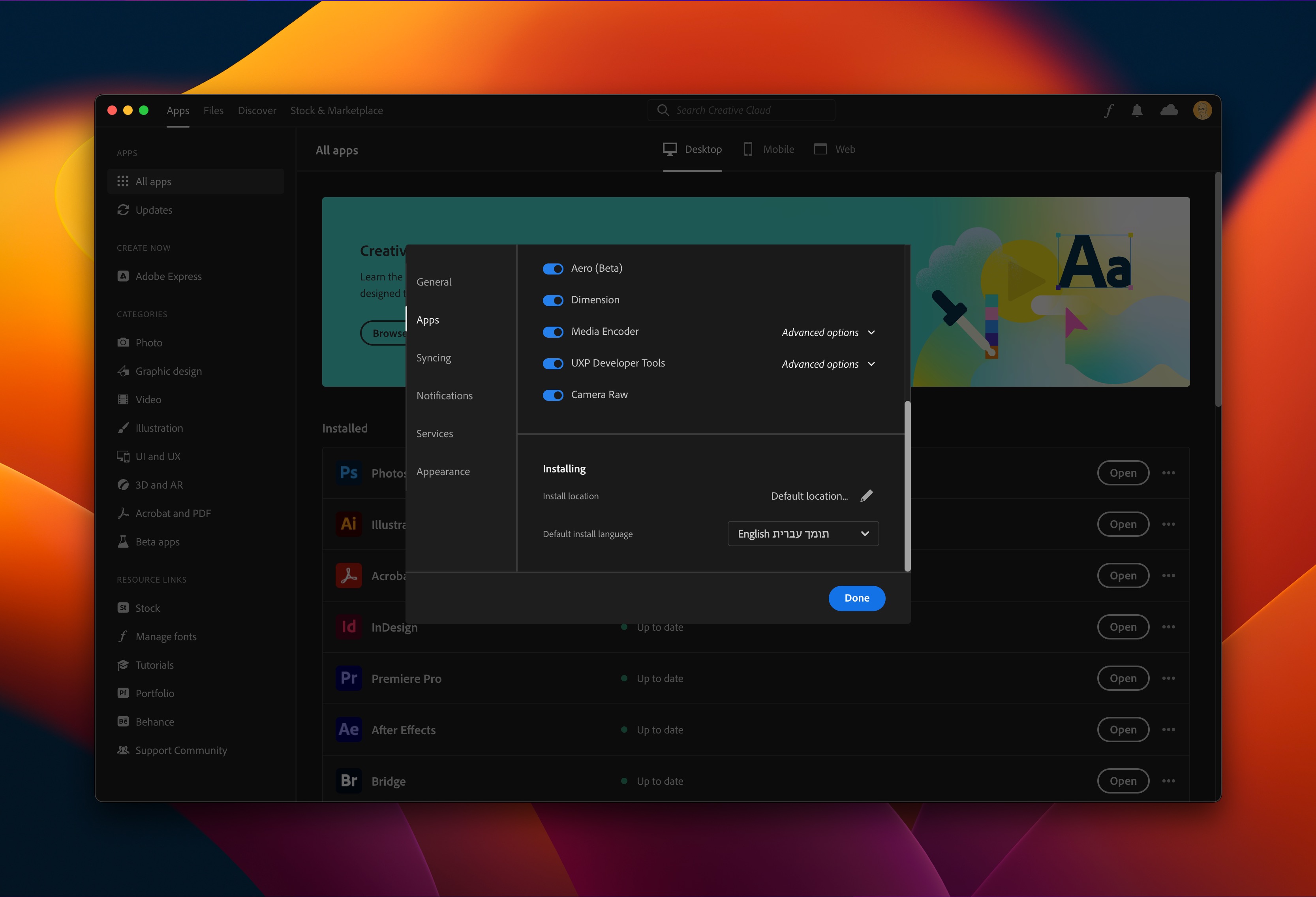Open more options for InDesign
Viewport: 1316px width, 897px height.
(1169, 627)
